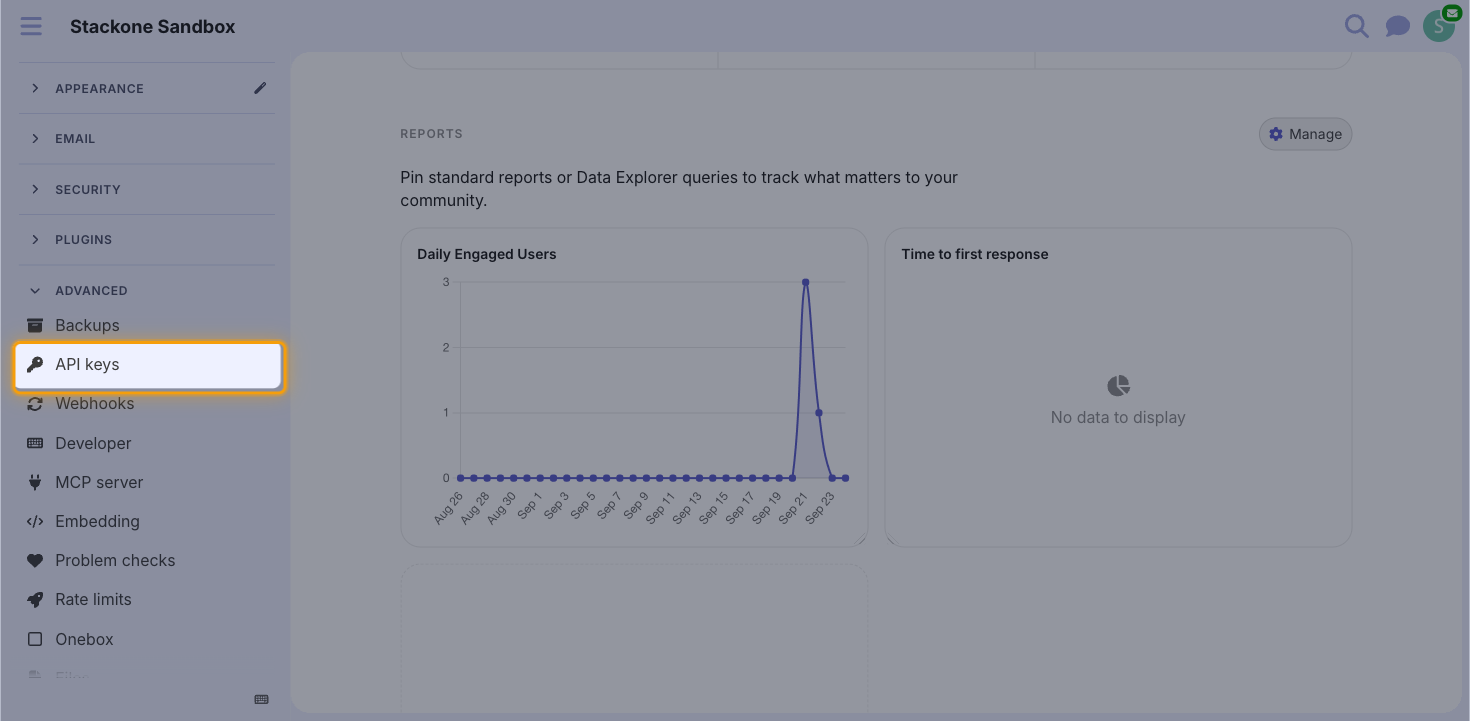Open Rate limits settings
Image resolution: width=1470 pixels, height=721 pixels.
[147, 600]
